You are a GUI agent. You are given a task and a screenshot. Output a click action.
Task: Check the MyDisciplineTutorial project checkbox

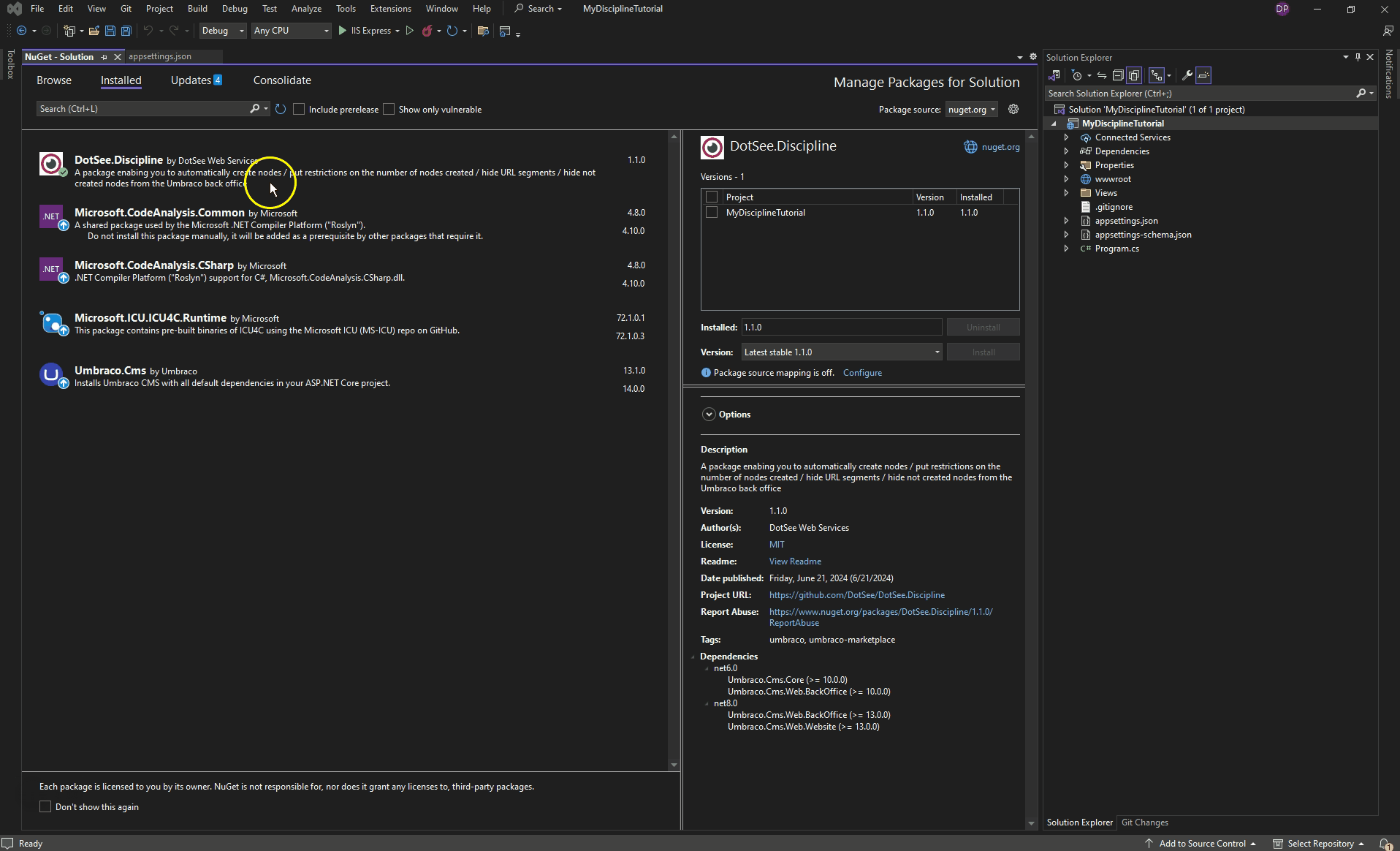pyautogui.click(x=712, y=213)
